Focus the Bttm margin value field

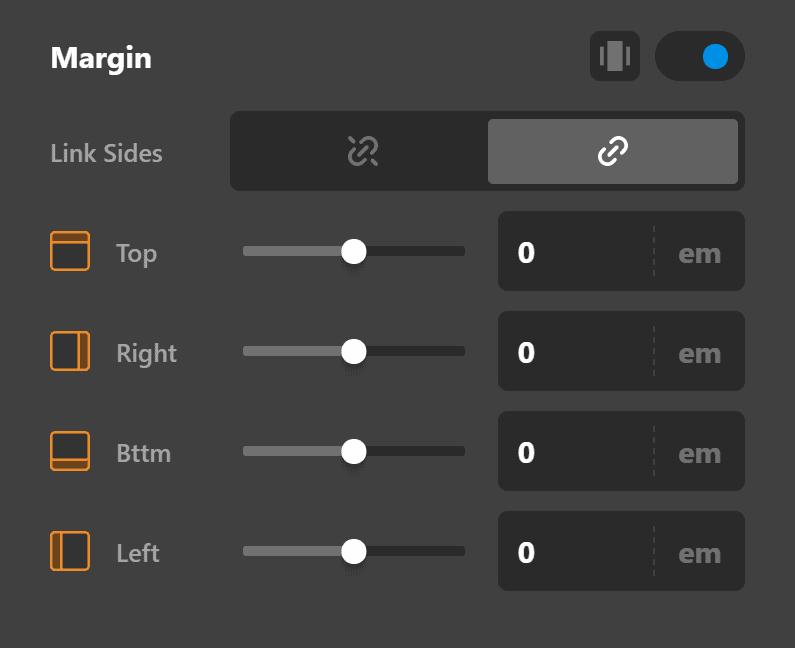576,451
